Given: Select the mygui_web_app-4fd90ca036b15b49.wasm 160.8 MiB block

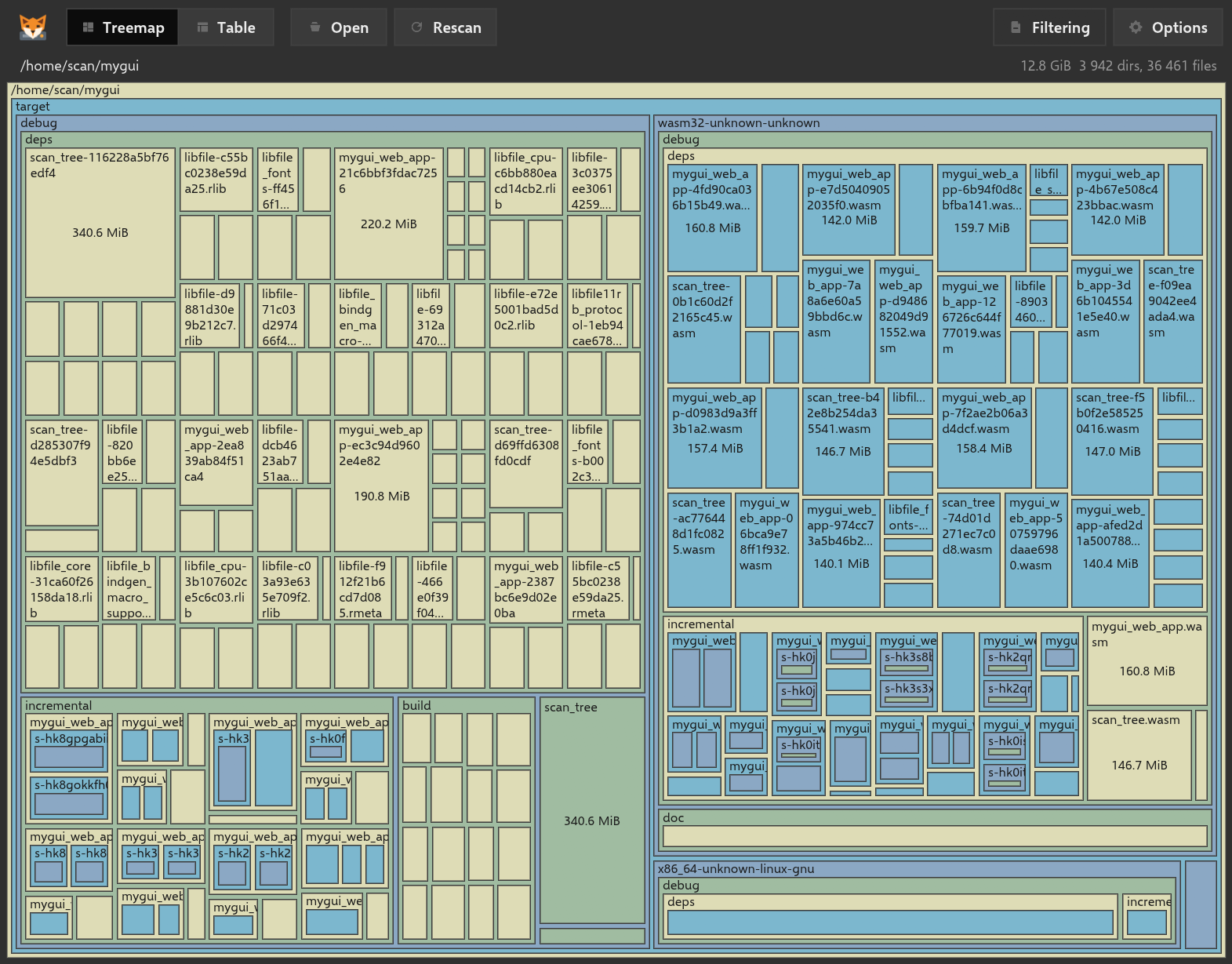Looking at the screenshot, I should click(x=712, y=217).
